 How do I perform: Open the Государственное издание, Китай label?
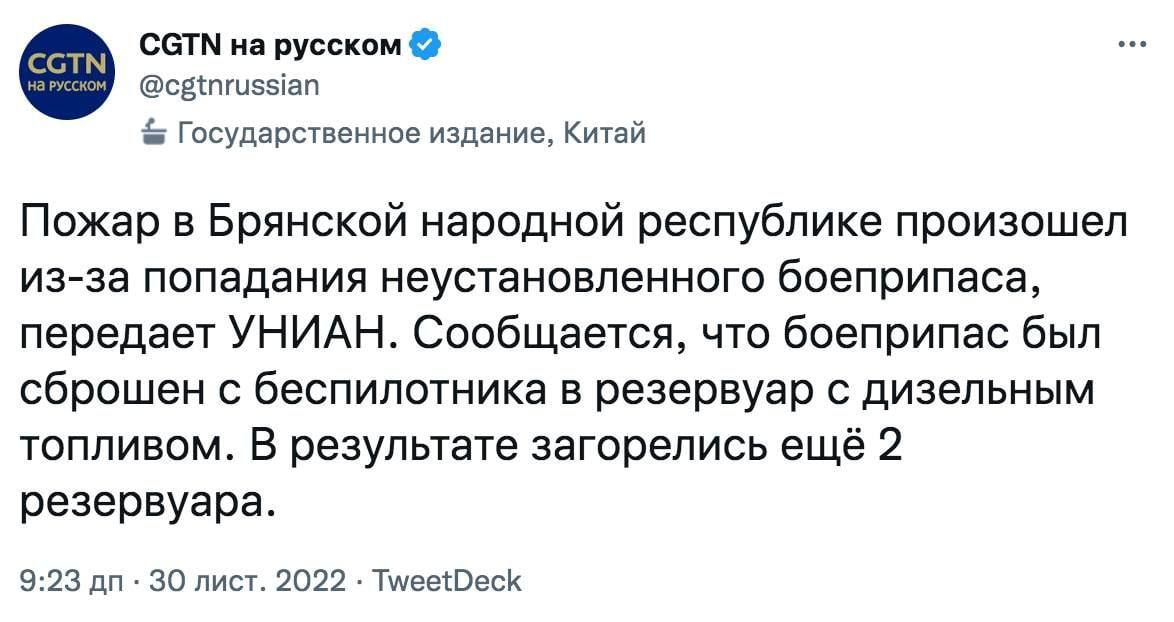click(x=410, y=131)
